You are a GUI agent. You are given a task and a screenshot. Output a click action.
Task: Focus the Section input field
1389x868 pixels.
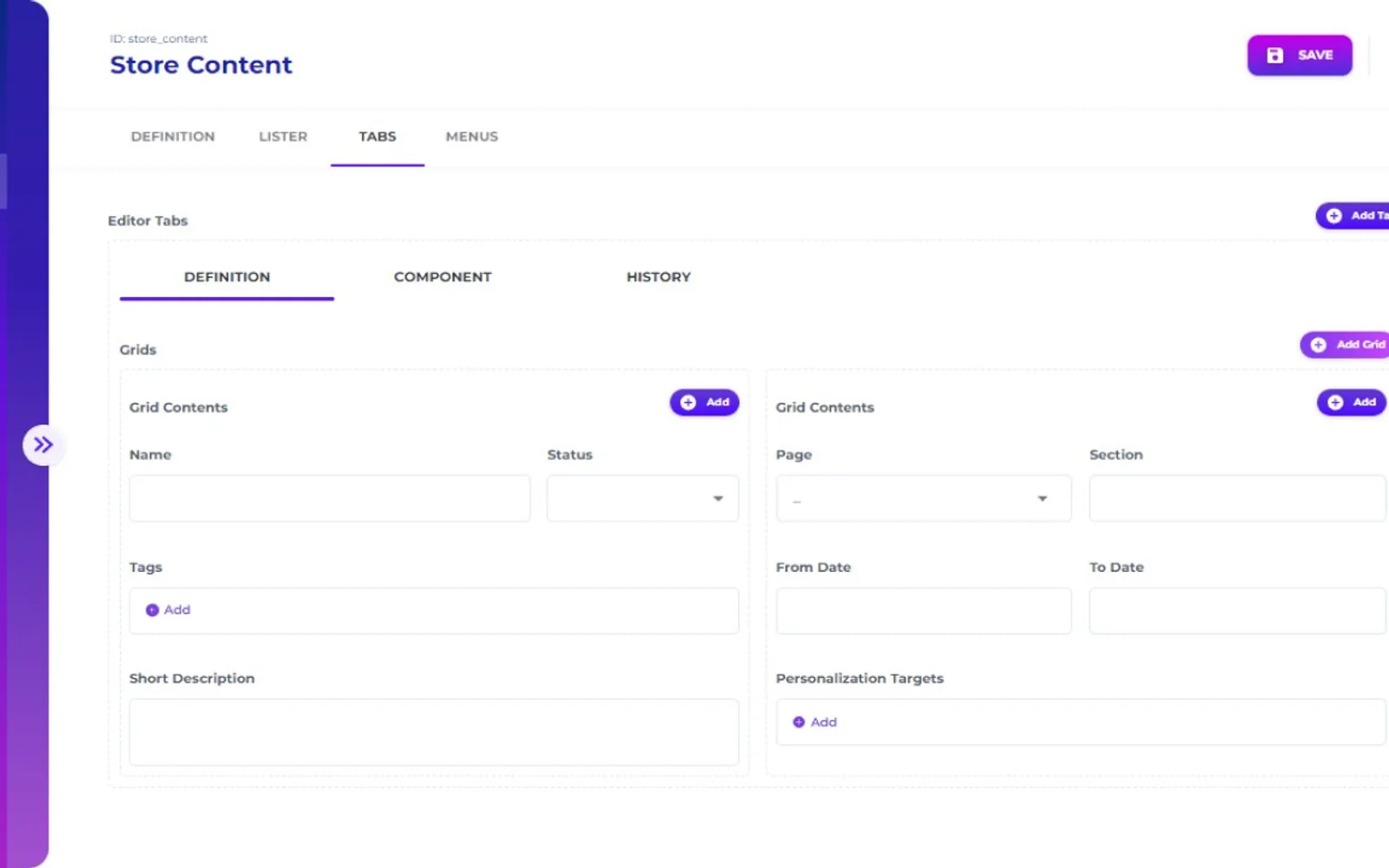tap(1237, 498)
